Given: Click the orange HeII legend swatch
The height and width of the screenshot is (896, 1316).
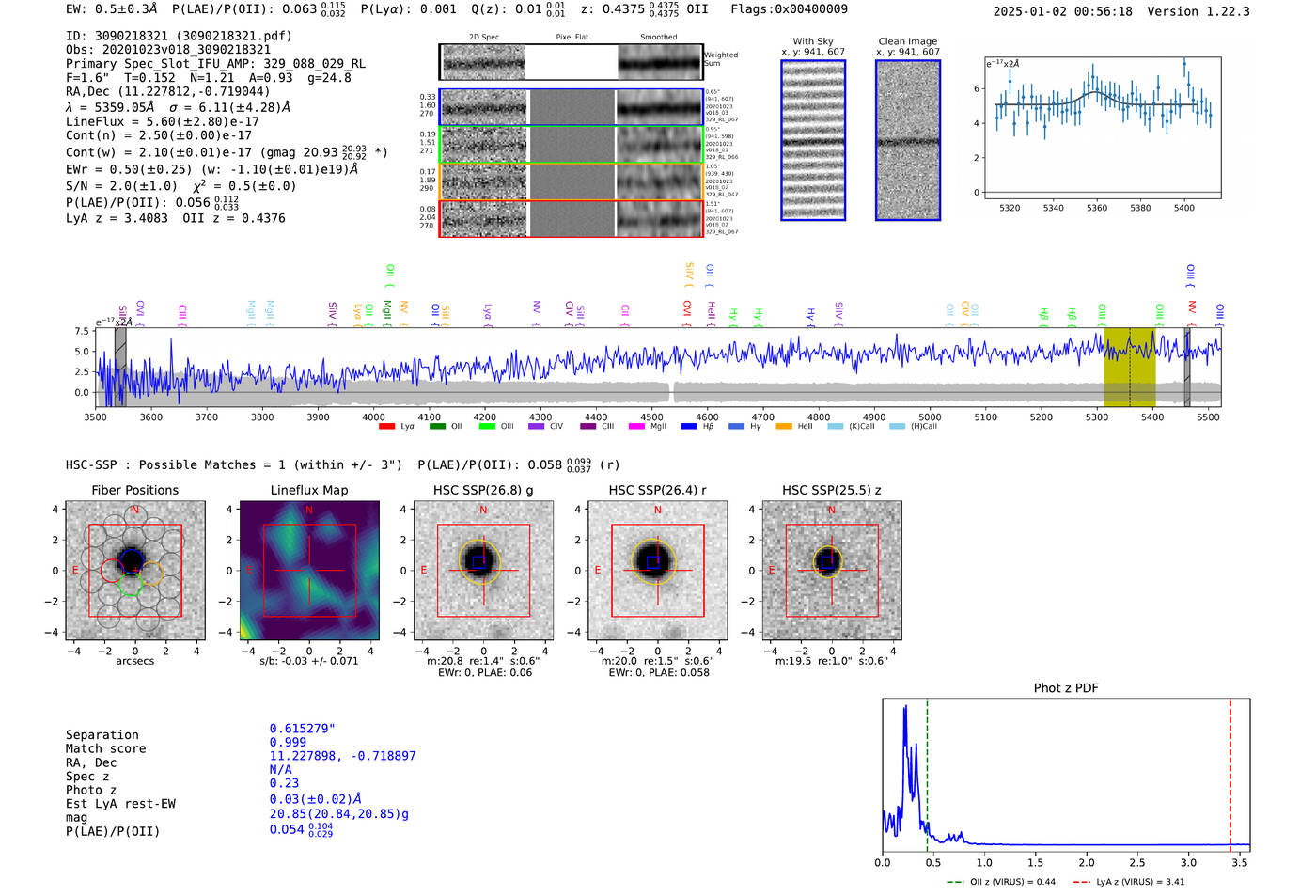Looking at the screenshot, I should 784,427.
